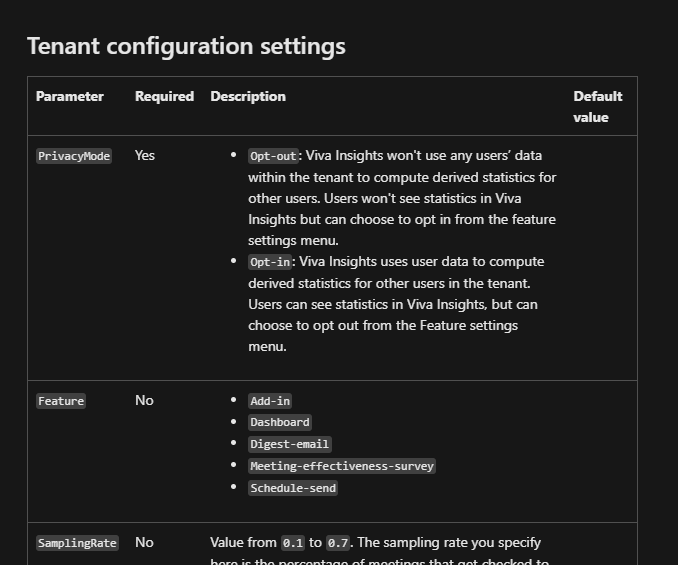The image size is (678, 565).
Task: Select the Parameter column header
Action: coord(70,96)
